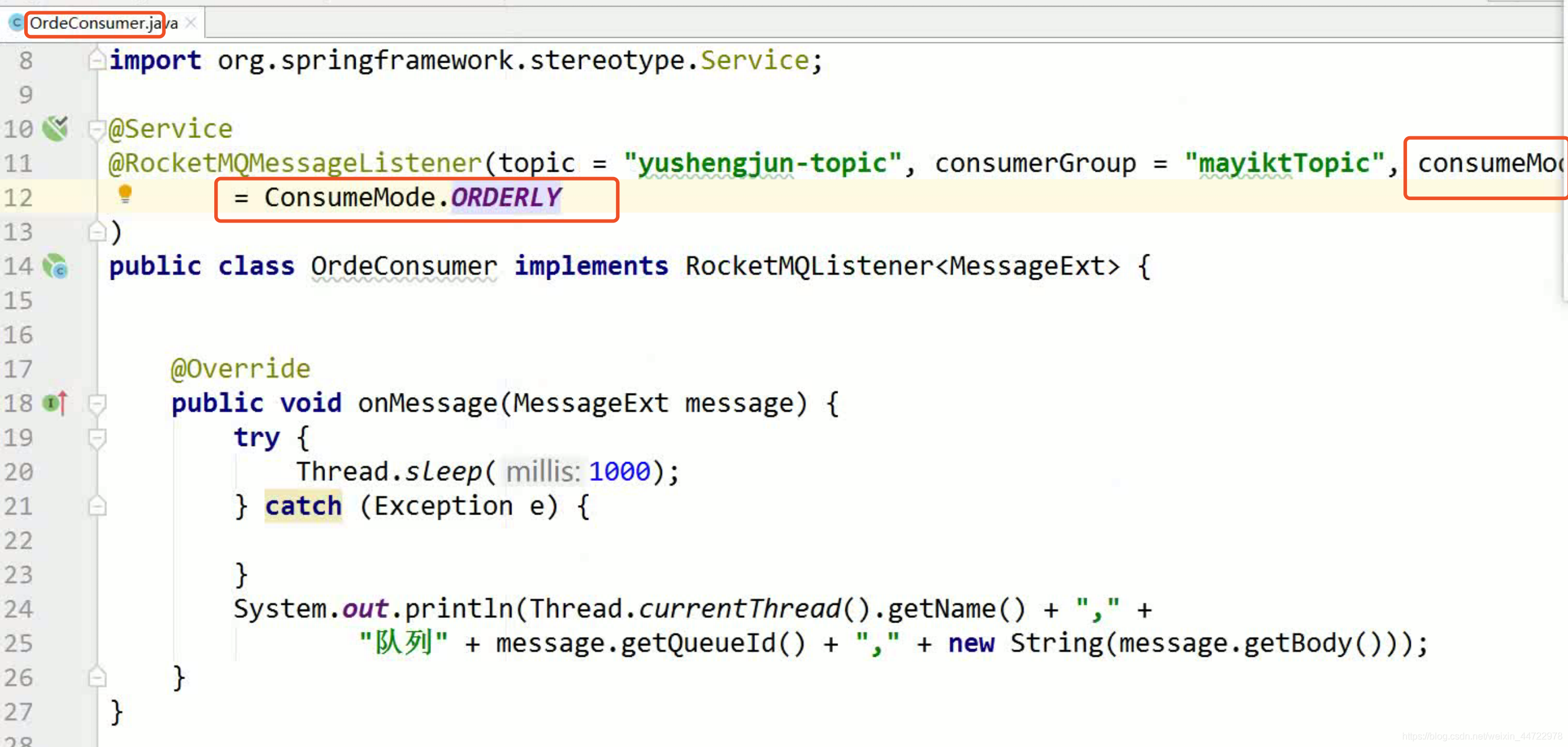Click the ORDERLY enum constant
Viewport: 1568px width, 747px height.
point(506,197)
